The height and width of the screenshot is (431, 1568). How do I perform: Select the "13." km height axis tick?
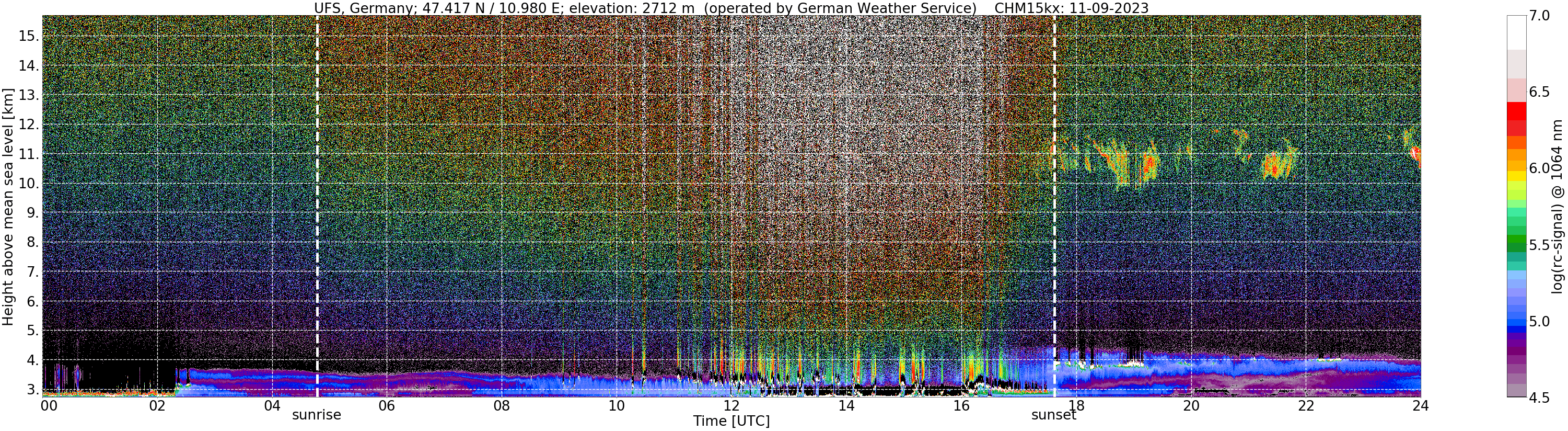[x=29, y=95]
